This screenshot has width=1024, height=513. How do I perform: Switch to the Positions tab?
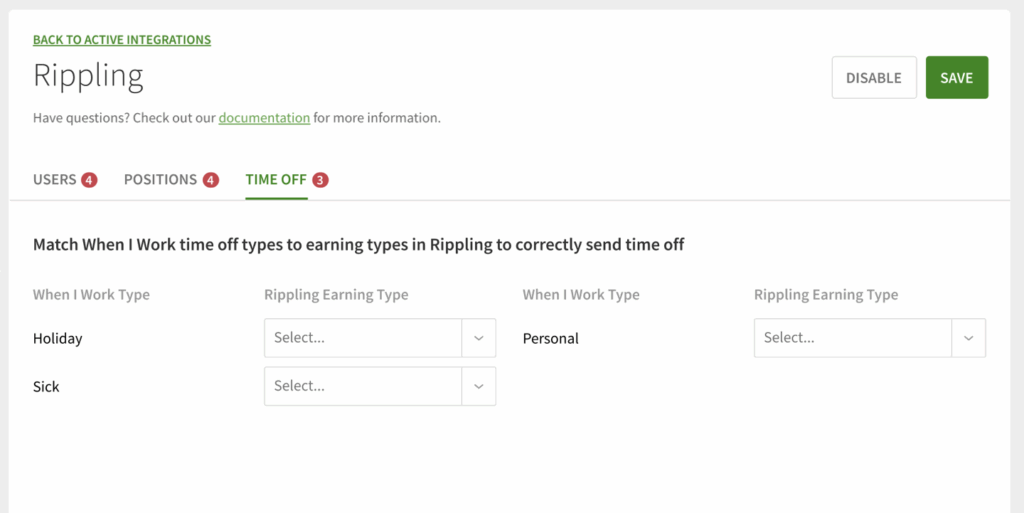pos(160,180)
